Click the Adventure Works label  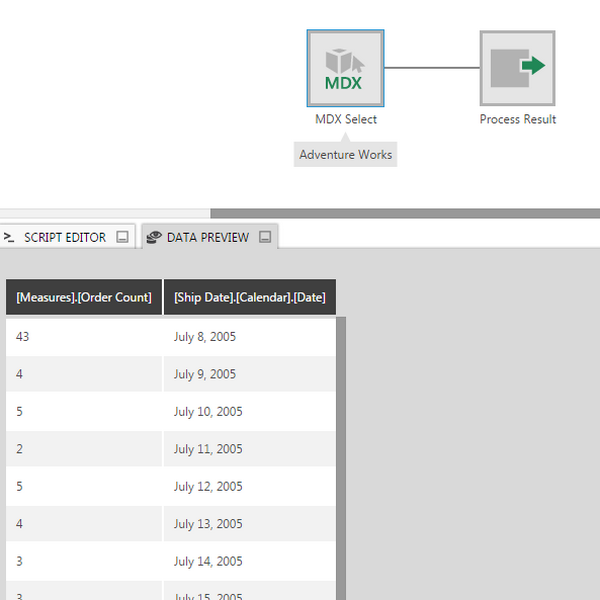[345, 155]
